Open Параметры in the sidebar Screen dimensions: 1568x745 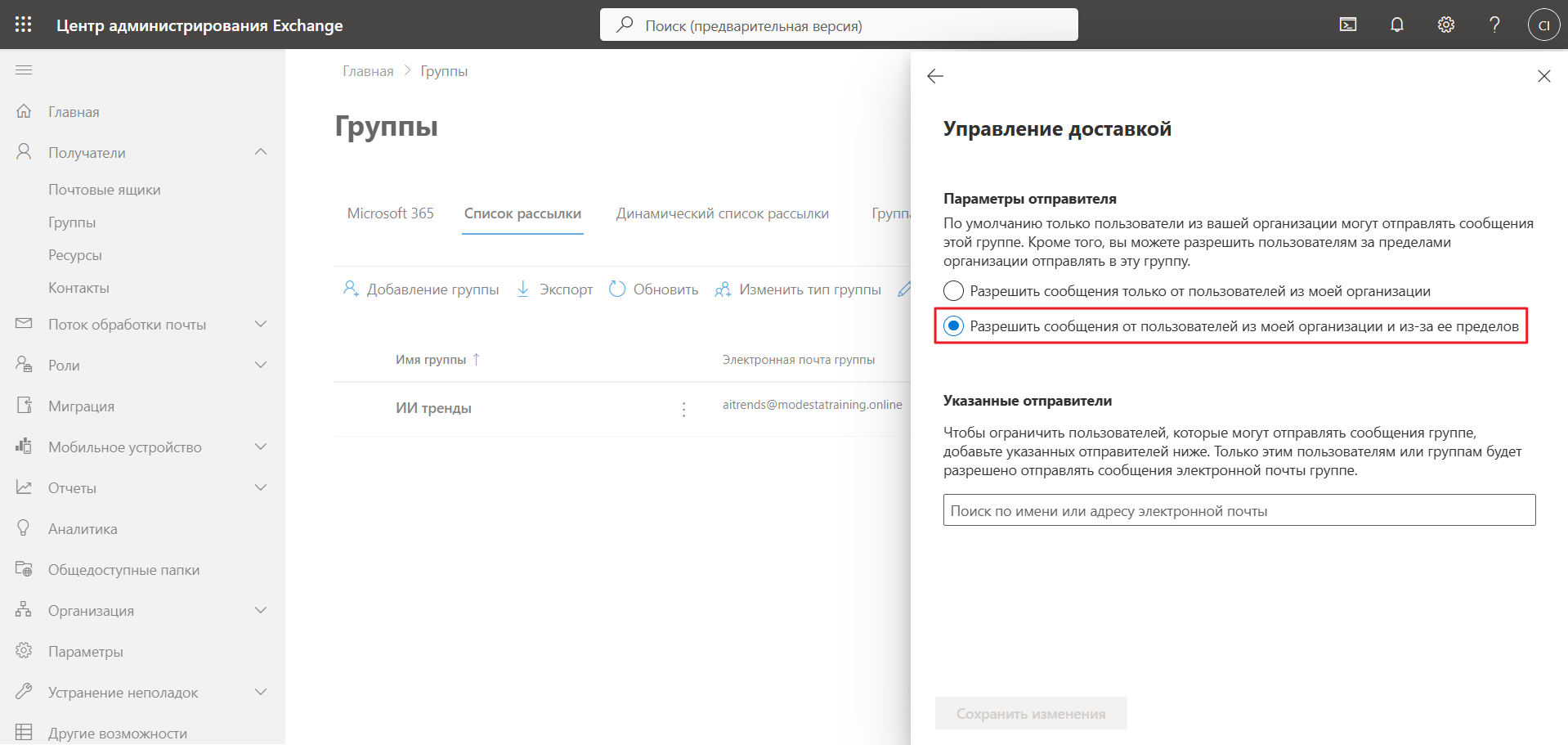(x=86, y=652)
